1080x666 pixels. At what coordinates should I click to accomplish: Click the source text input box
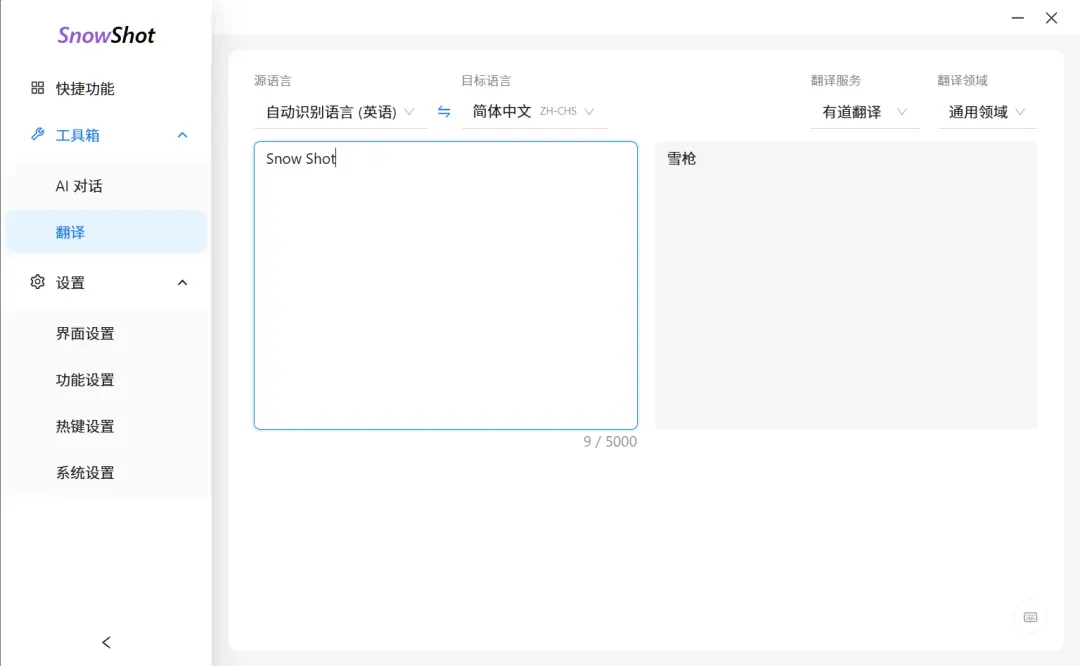pyautogui.click(x=446, y=285)
